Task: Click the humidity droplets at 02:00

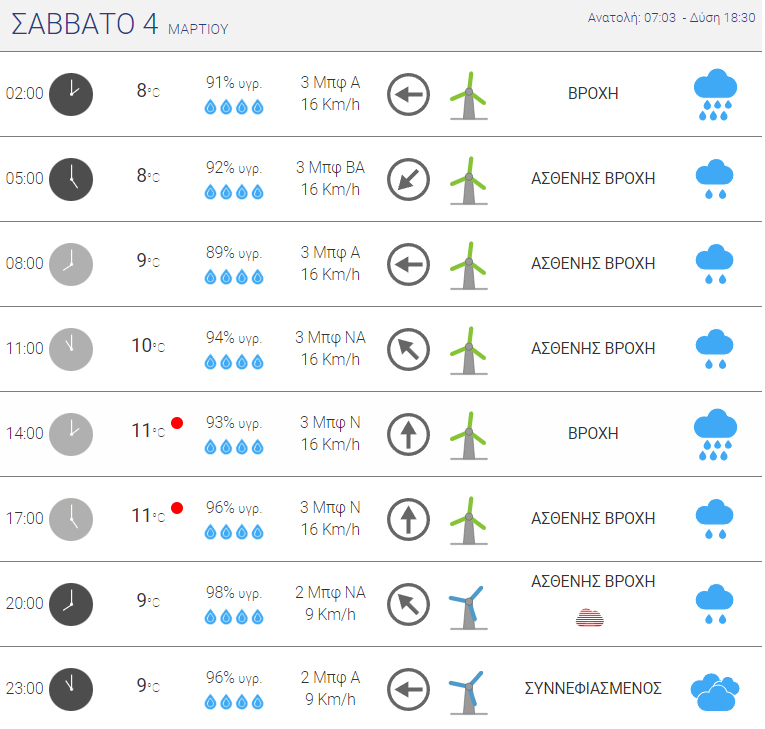Action: point(234,107)
